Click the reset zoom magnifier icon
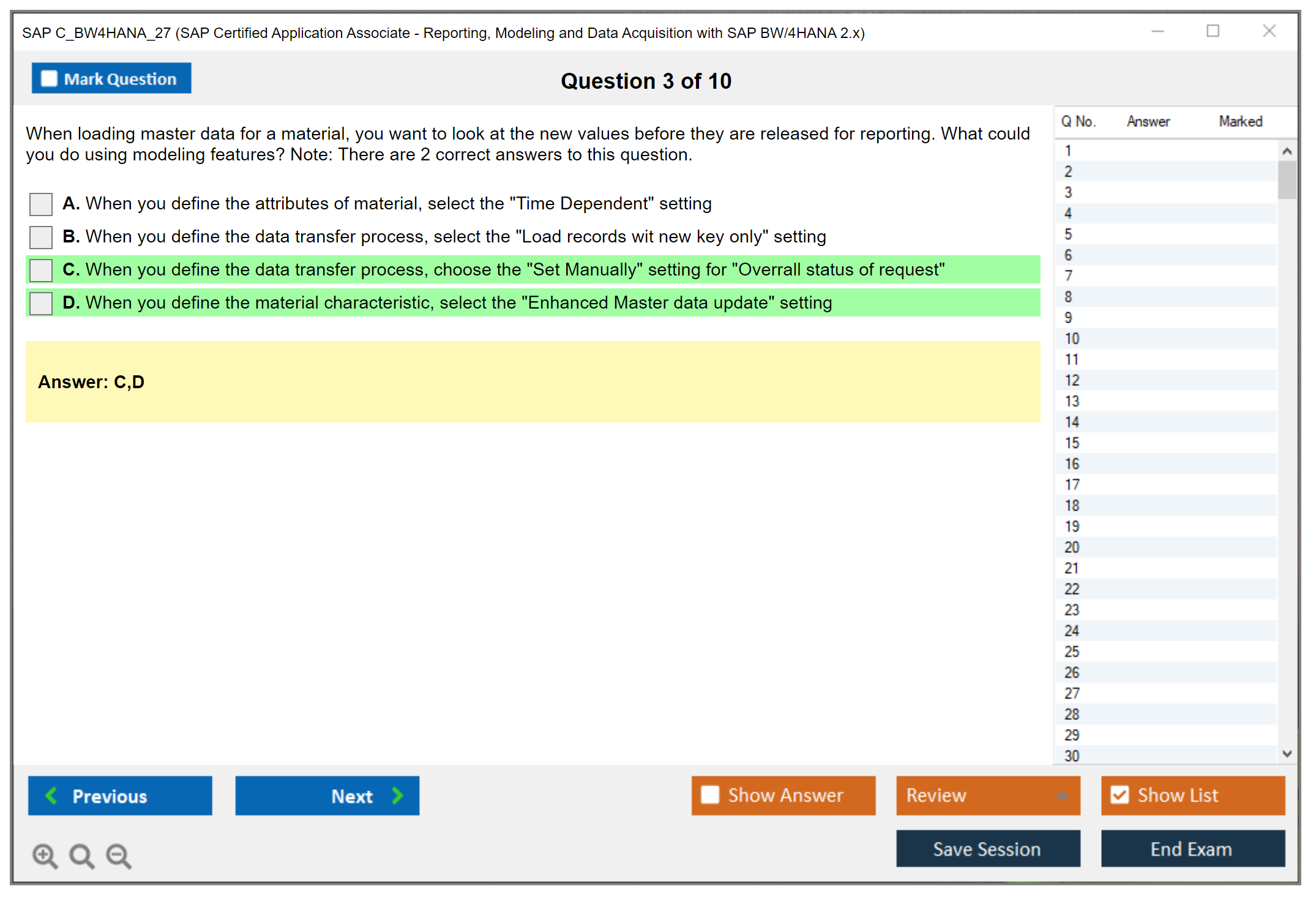1316x900 pixels. (x=81, y=855)
